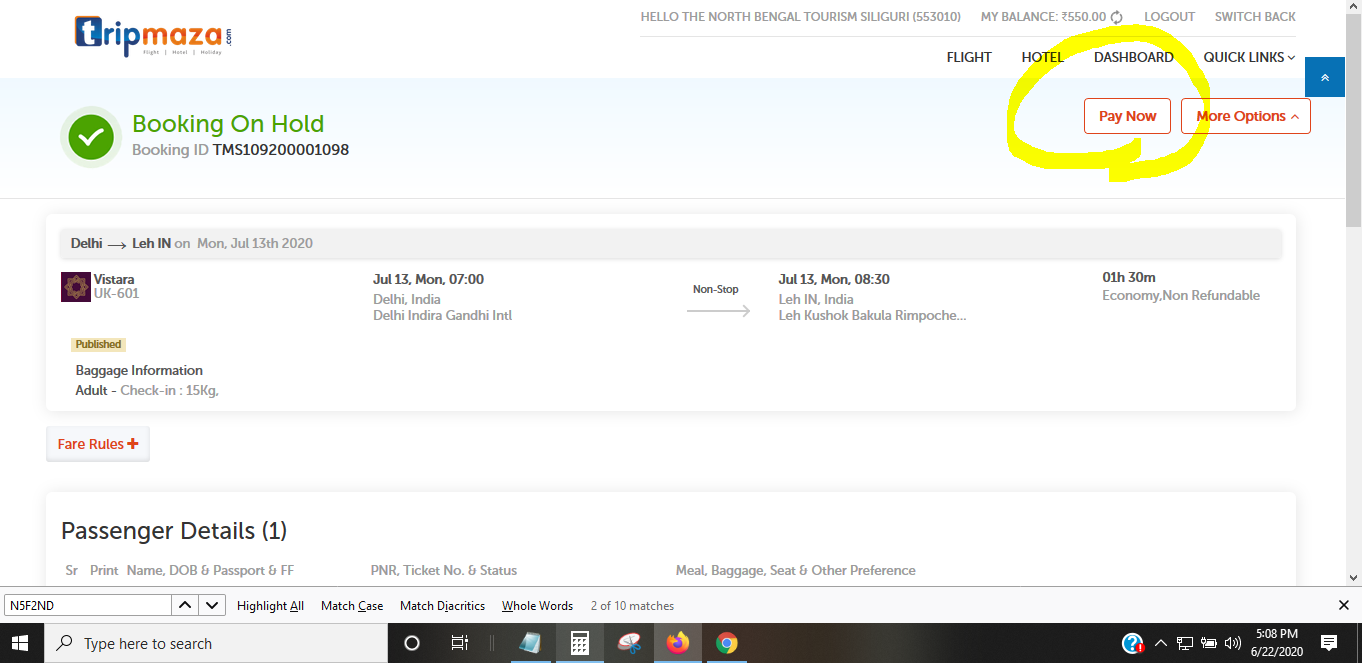Click the Published fare tag

point(98,344)
